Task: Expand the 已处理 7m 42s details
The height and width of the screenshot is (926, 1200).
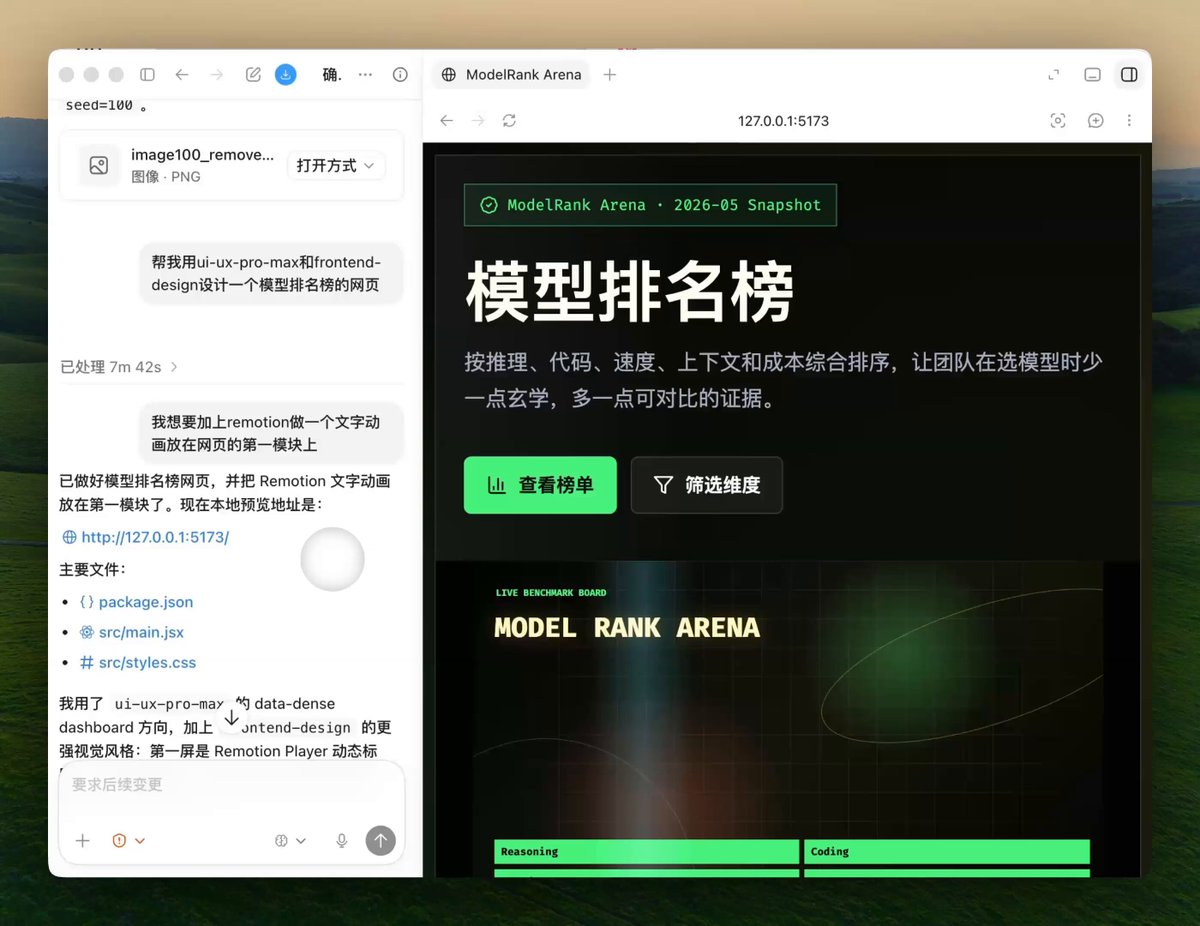Action: click(x=119, y=367)
